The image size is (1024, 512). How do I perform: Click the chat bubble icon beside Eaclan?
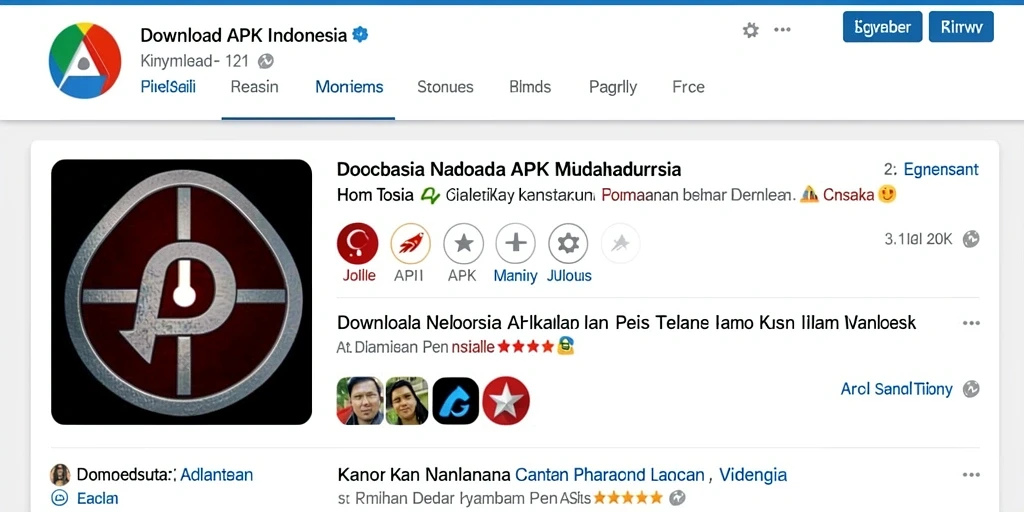click(x=59, y=499)
